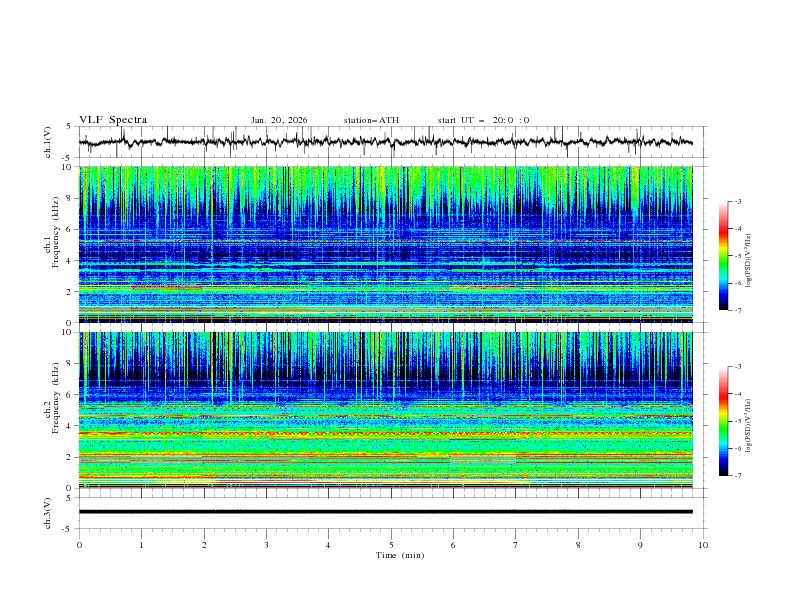Click time axis tick label "9"

[640, 545]
